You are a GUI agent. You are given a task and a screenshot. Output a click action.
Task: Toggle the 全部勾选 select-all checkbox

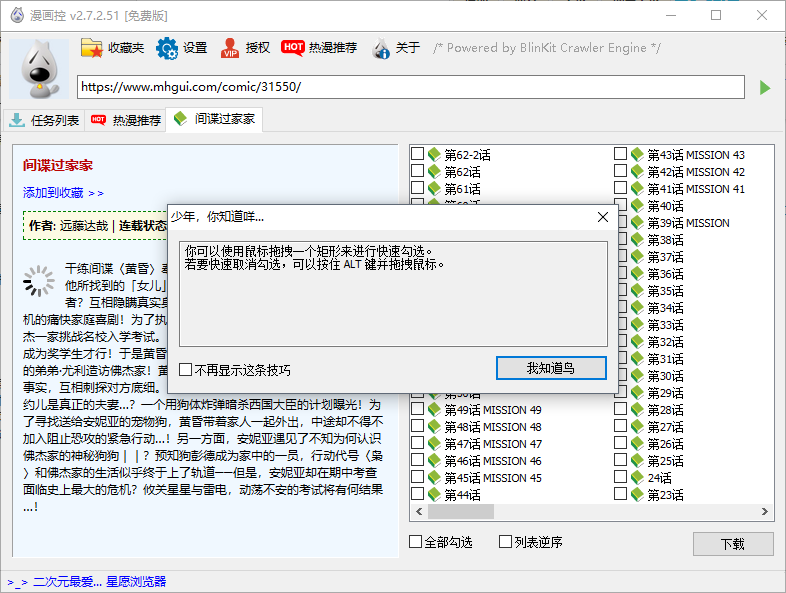tap(416, 542)
